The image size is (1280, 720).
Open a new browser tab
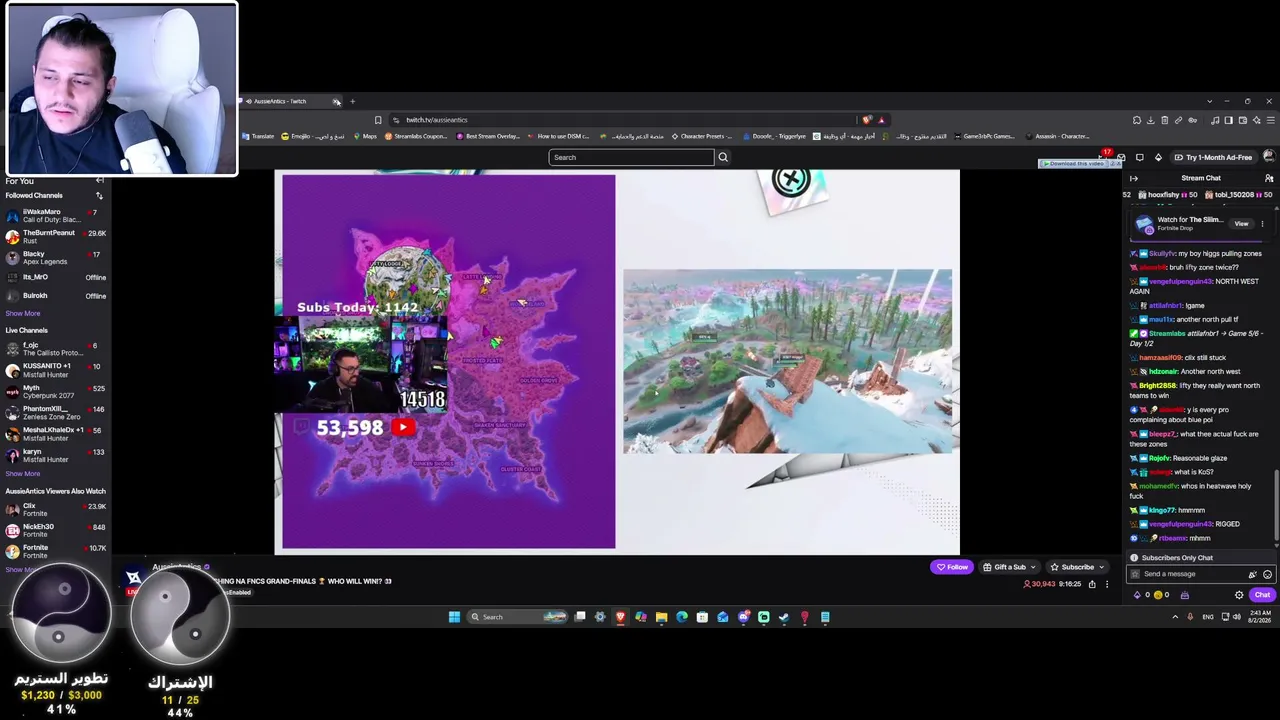(352, 101)
